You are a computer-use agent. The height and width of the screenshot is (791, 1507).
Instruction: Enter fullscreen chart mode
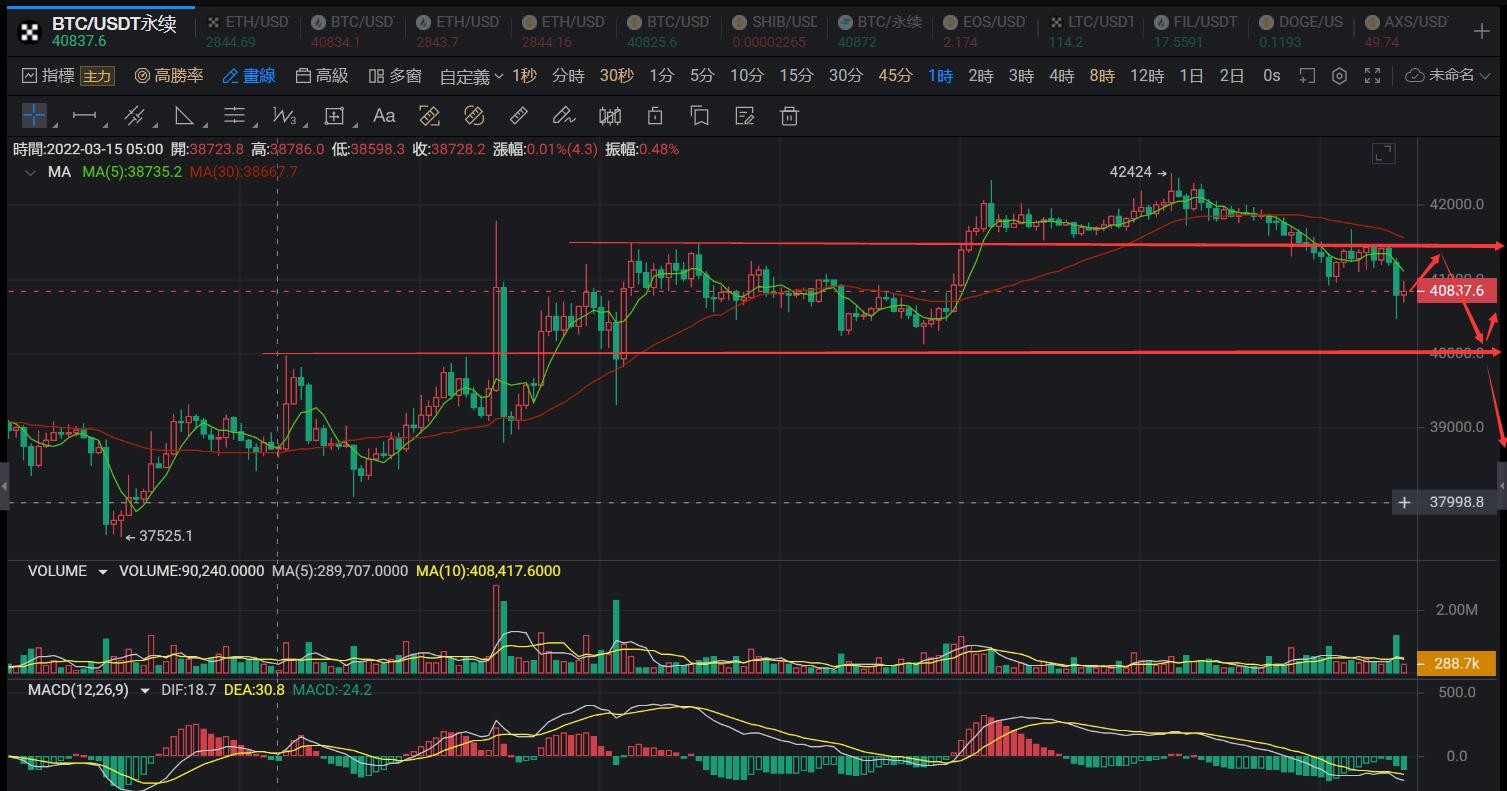(x=1373, y=76)
